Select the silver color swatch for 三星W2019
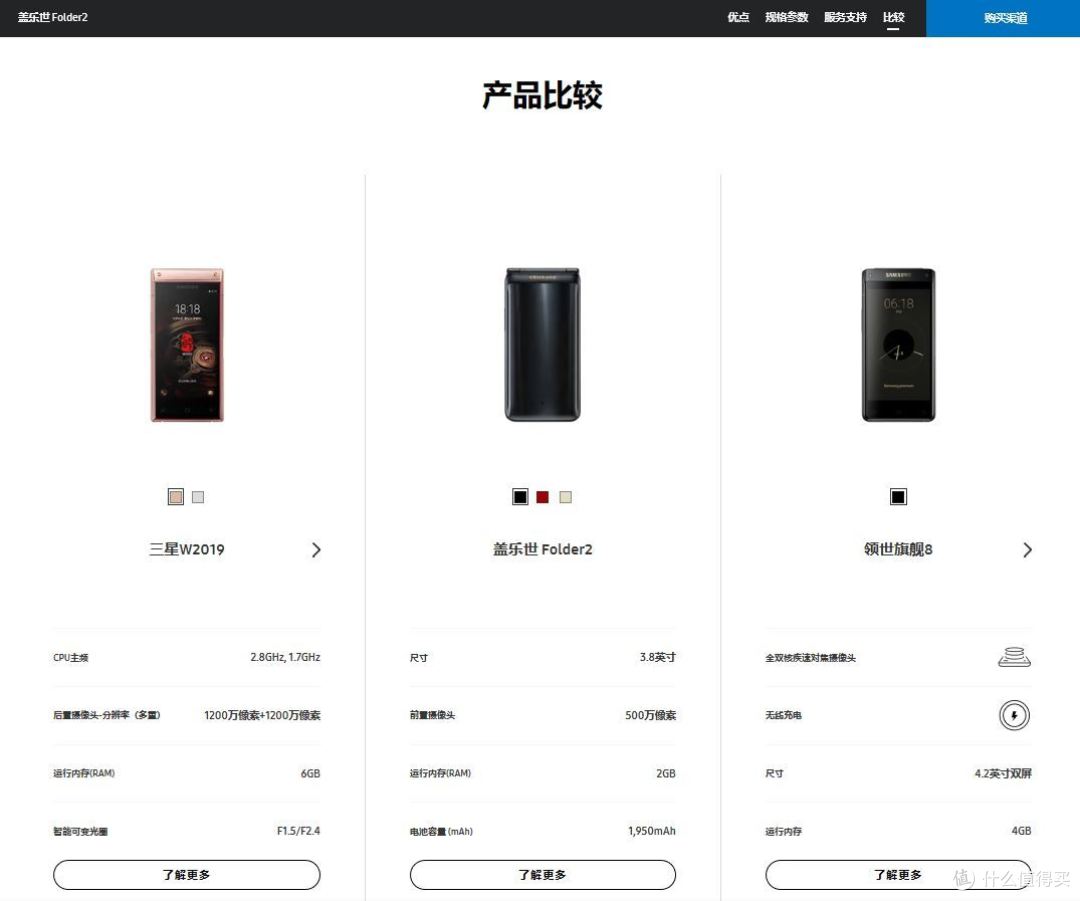Viewport: 1080px width, 901px height. [198, 497]
